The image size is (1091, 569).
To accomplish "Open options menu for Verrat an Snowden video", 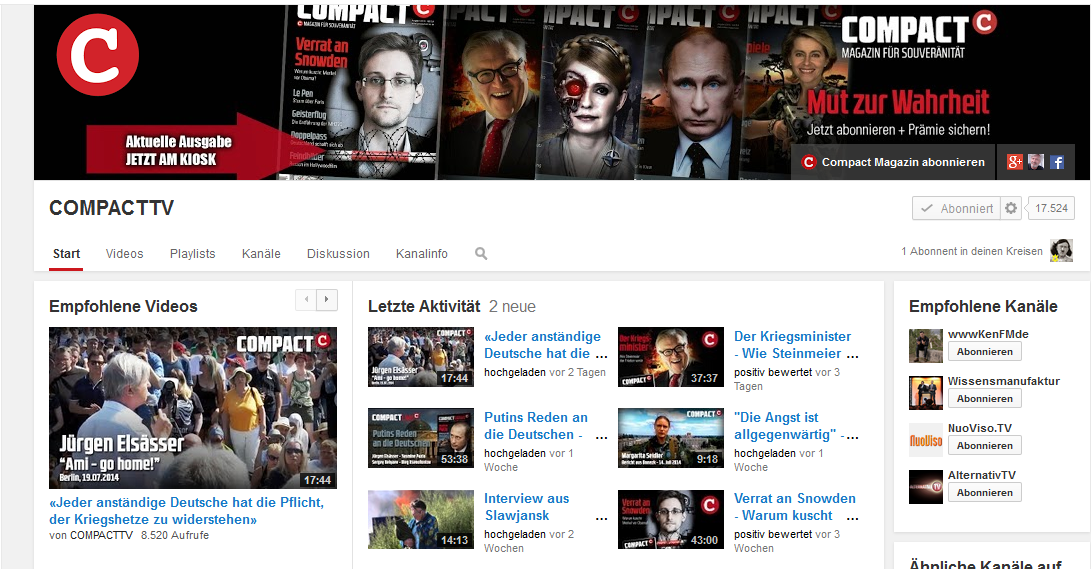I will 852,518.
